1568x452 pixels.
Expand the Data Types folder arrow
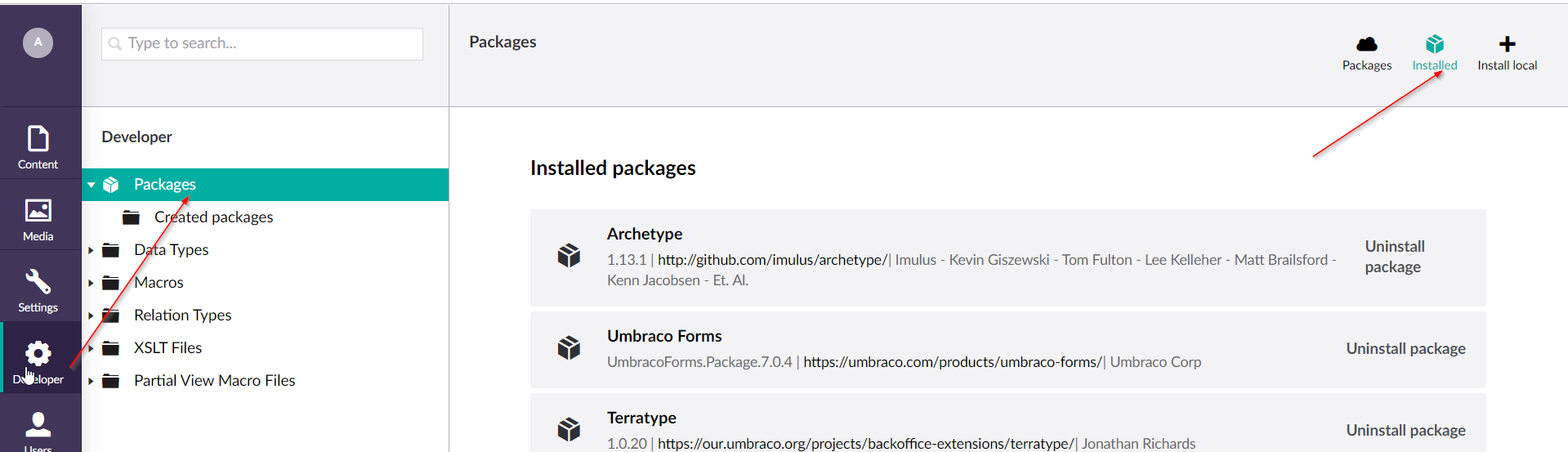click(x=91, y=250)
